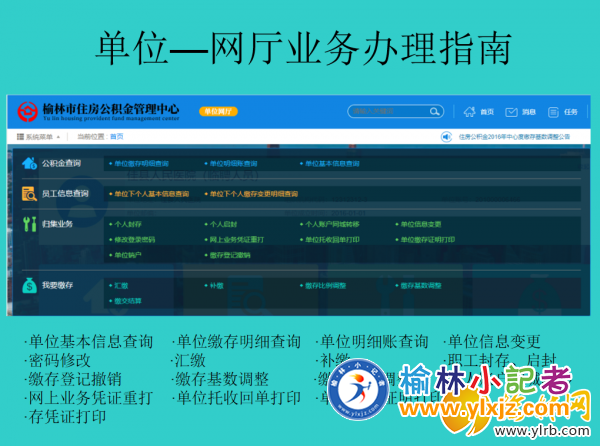
Task: Open 修改登录密码
Action: pos(135,240)
